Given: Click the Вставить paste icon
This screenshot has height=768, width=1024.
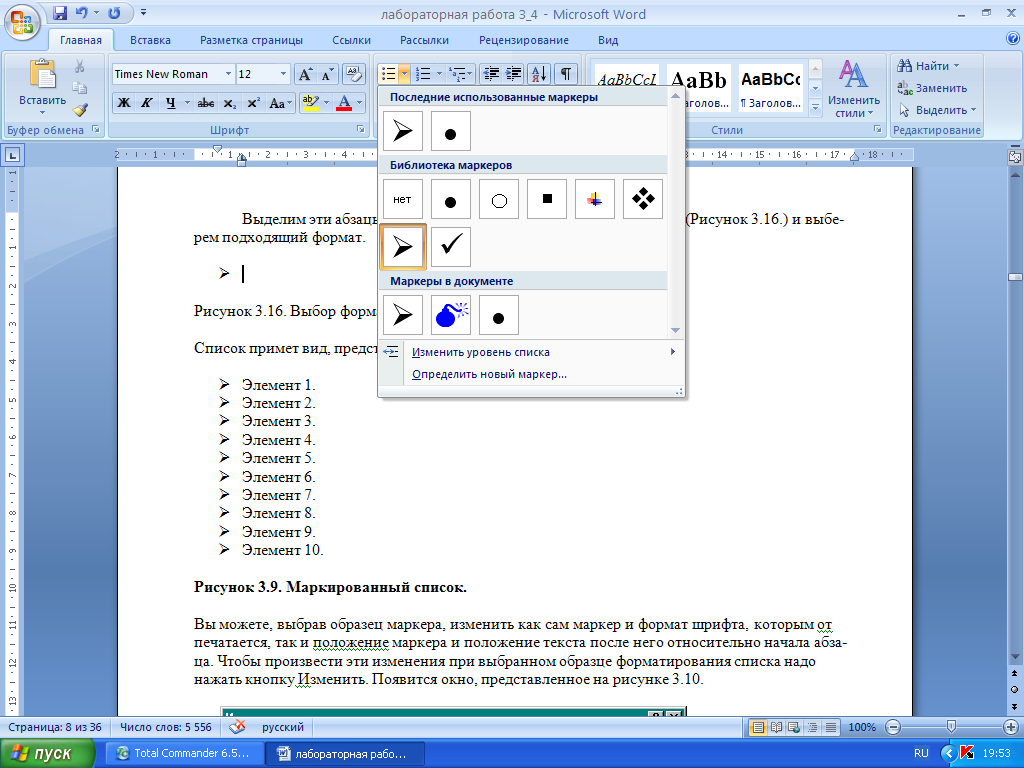Looking at the screenshot, I should 42,74.
